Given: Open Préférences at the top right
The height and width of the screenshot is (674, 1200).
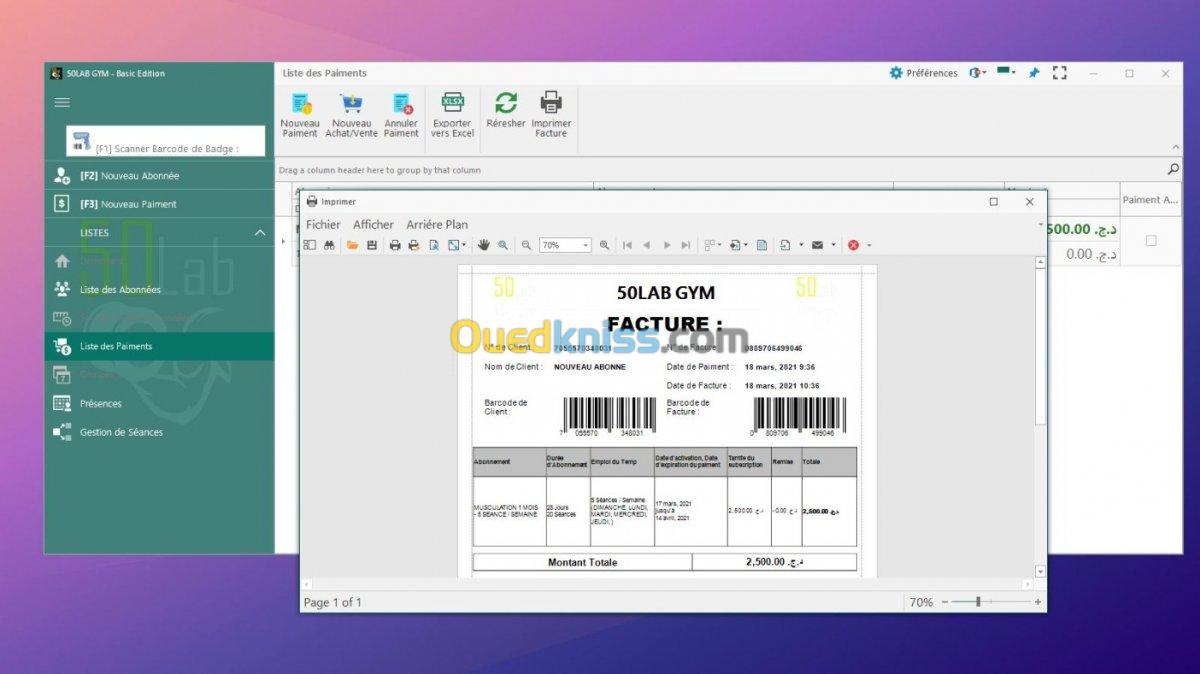Looking at the screenshot, I should [x=923, y=73].
